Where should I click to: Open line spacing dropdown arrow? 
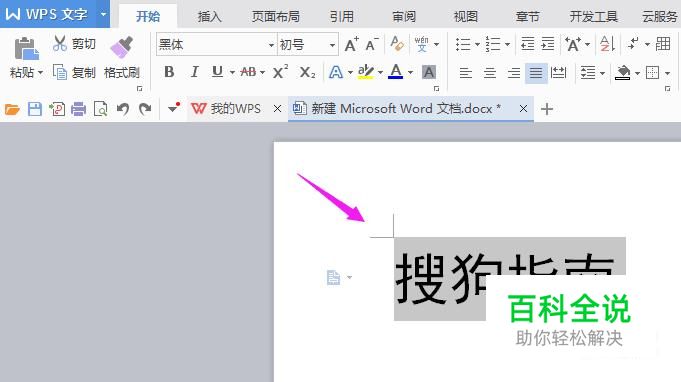coord(602,73)
